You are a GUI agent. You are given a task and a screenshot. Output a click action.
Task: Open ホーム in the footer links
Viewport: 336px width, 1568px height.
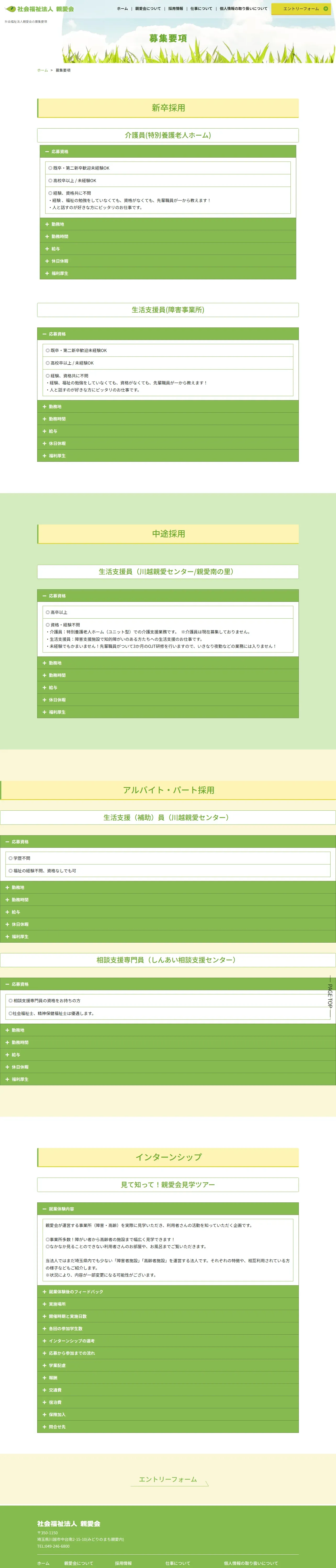coord(43,1563)
